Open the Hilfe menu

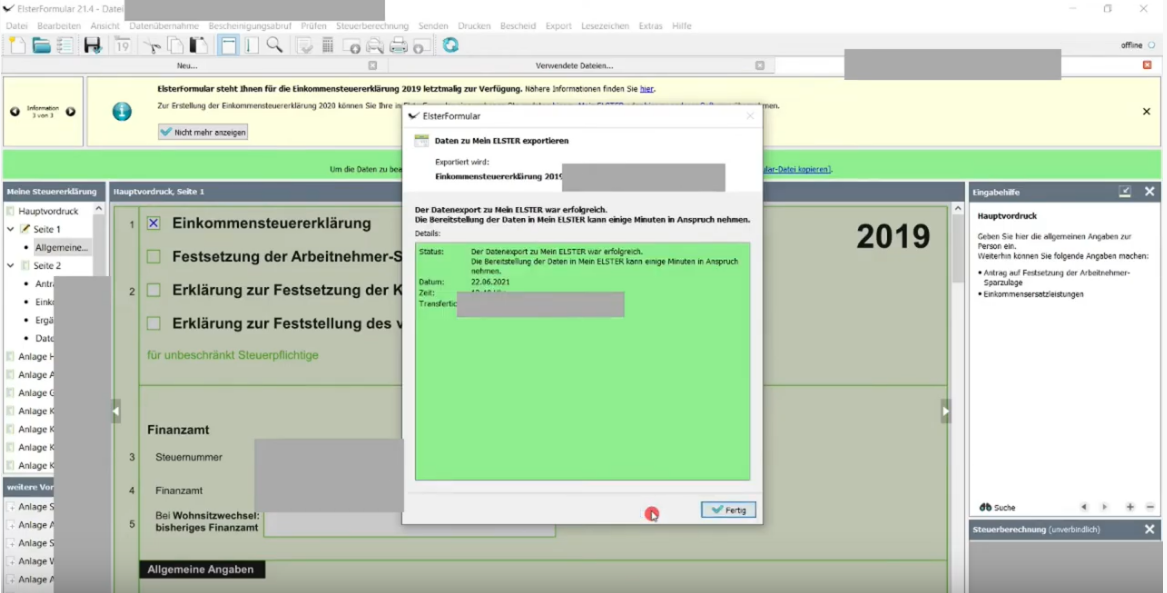pos(682,26)
